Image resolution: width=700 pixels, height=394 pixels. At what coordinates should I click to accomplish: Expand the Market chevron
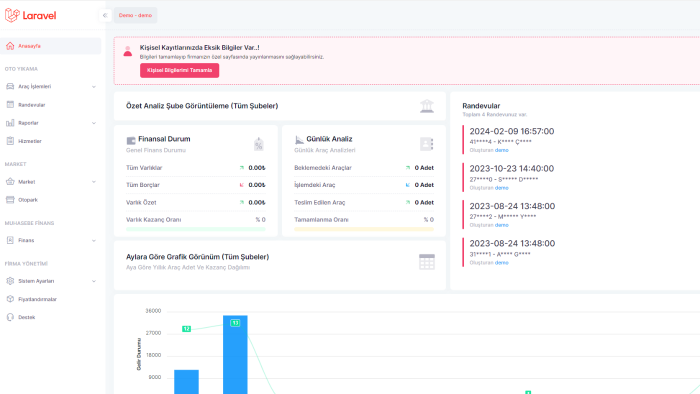(x=94, y=182)
